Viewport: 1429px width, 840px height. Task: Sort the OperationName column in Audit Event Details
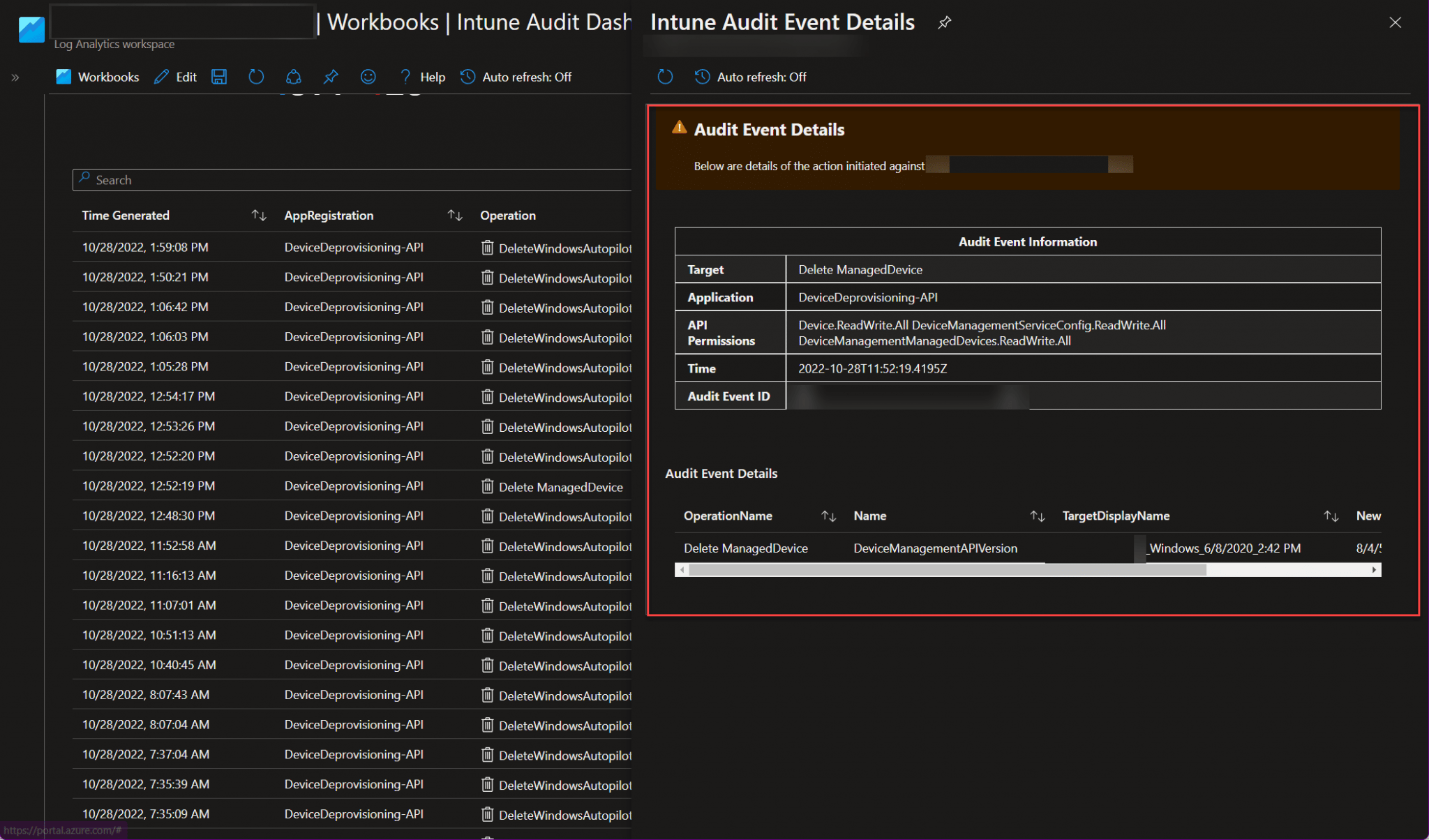click(829, 516)
